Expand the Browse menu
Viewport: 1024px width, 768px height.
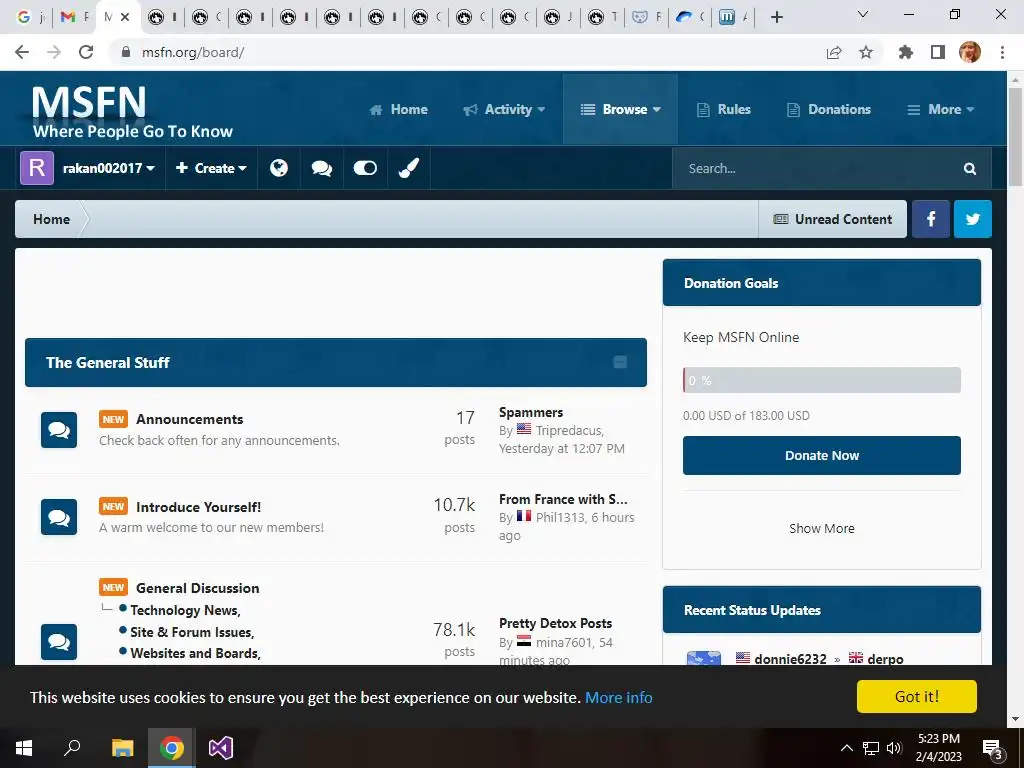[x=620, y=110]
